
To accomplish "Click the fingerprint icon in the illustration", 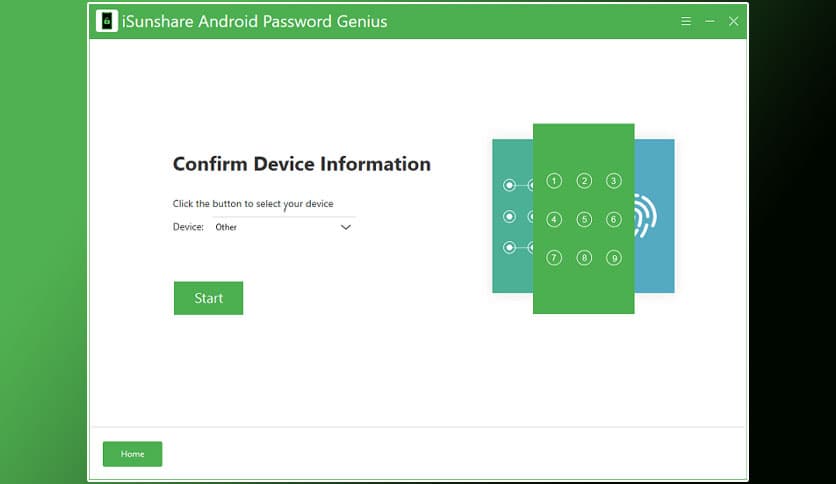I will 645,216.
